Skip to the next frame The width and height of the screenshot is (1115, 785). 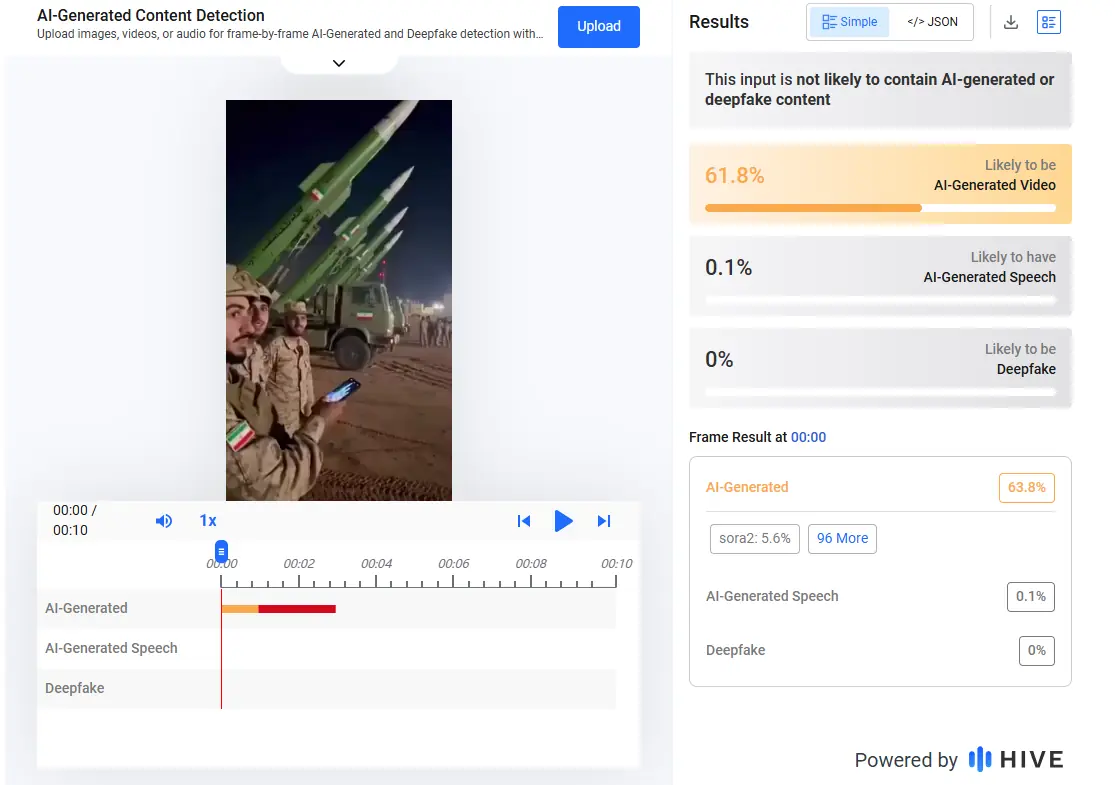coord(603,521)
